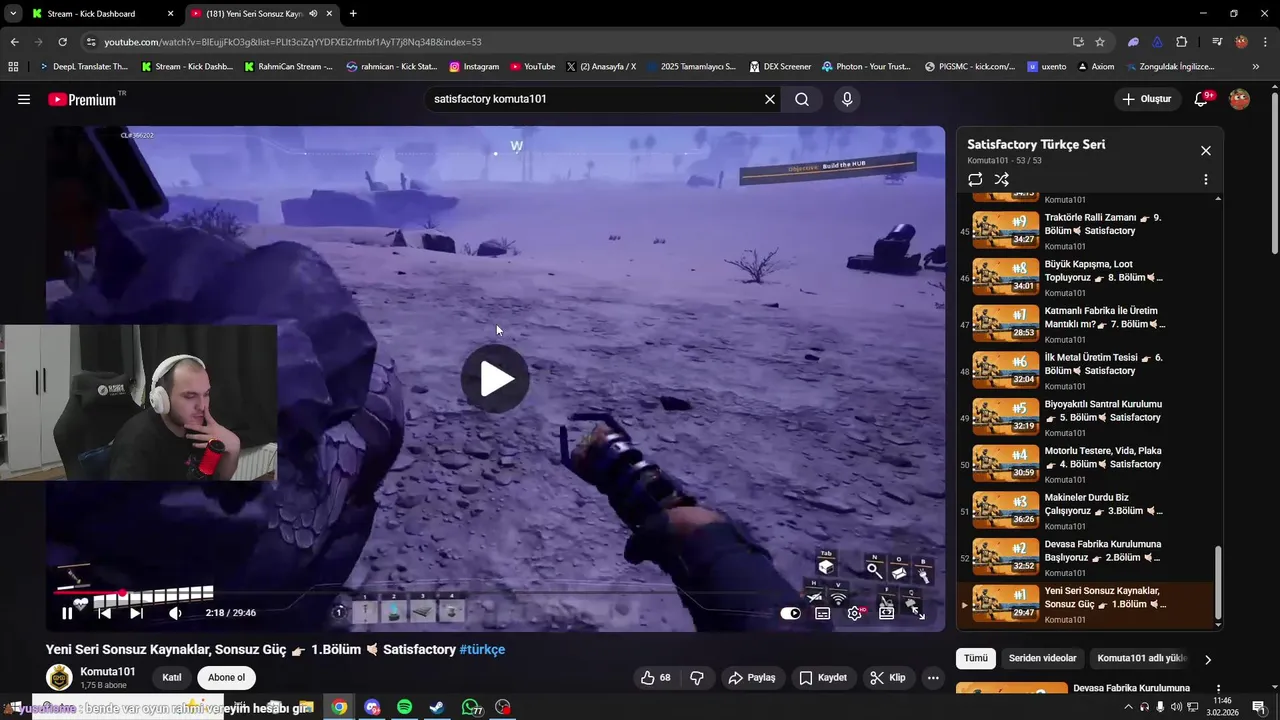This screenshot has height=720, width=1280.
Task: Click the search magnifier button
Action: 802,99
